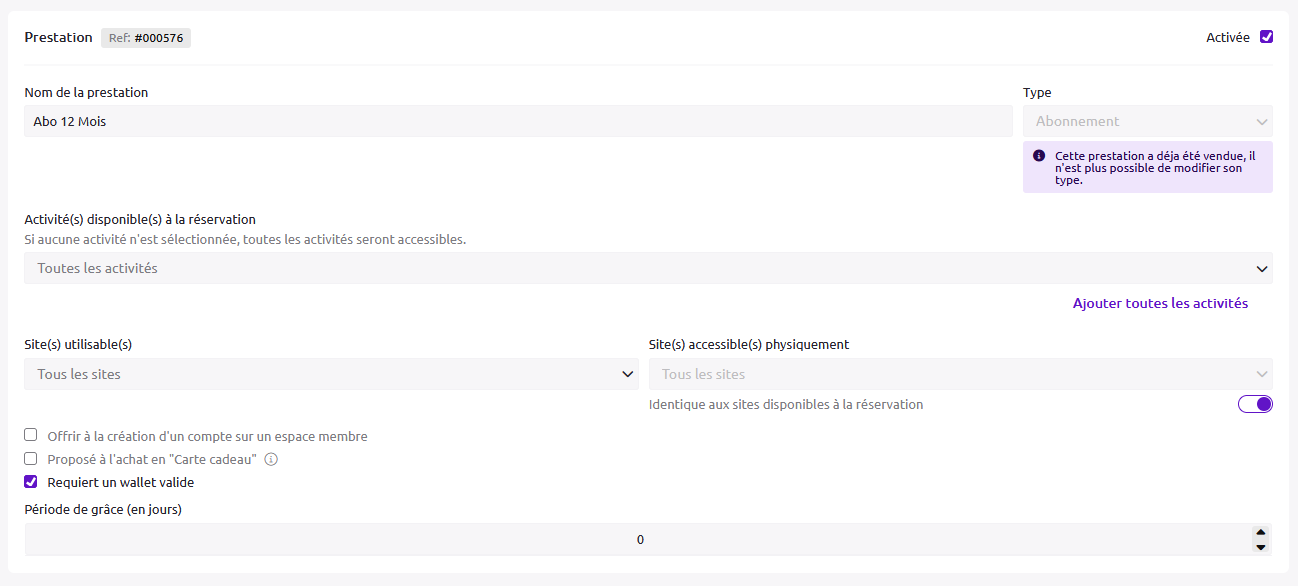Enable Proposé à l'achat en "Carte cadeau"
Viewport: 1298px width, 586px height.
point(31,459)
